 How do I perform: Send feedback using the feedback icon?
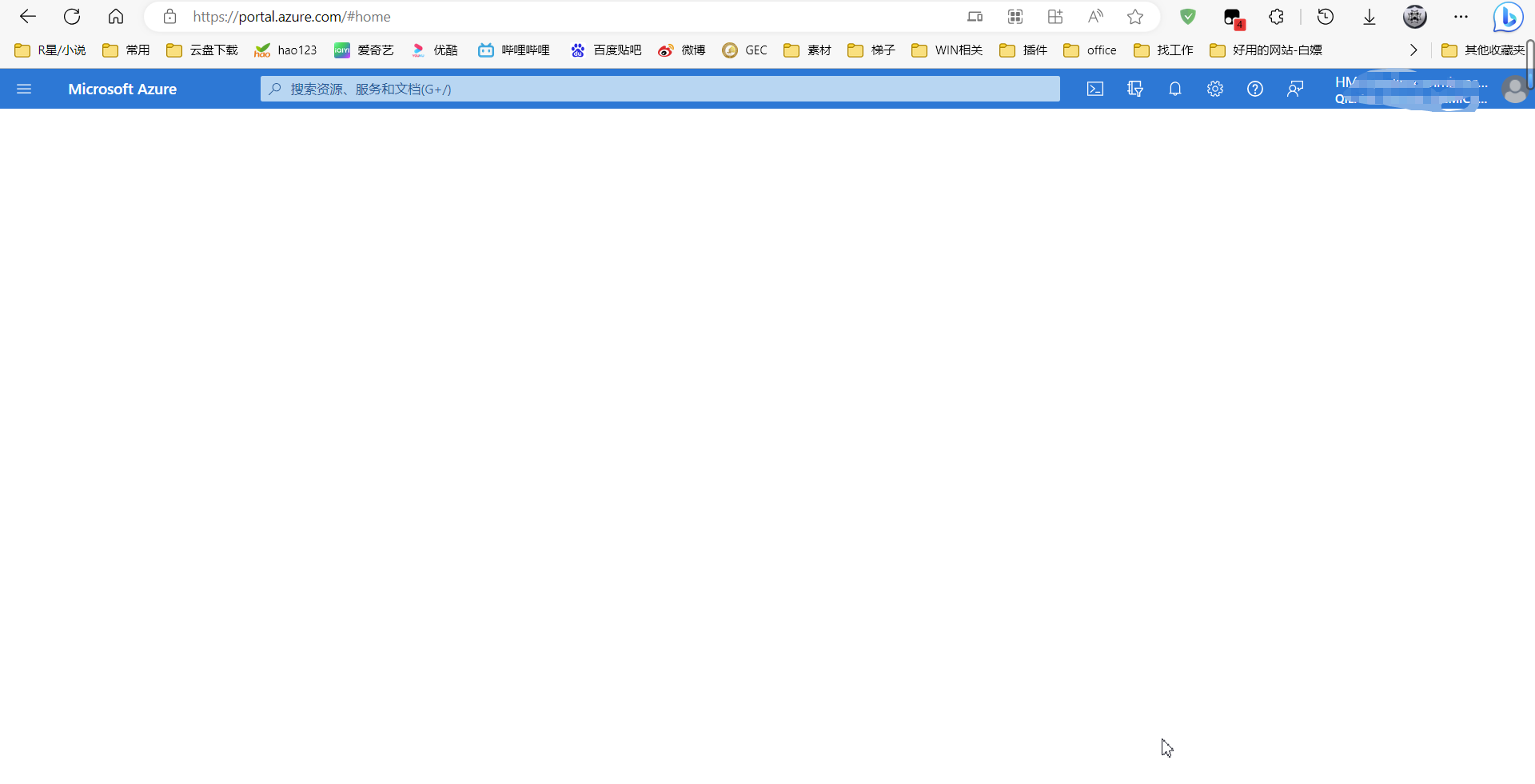(1295, 89)
